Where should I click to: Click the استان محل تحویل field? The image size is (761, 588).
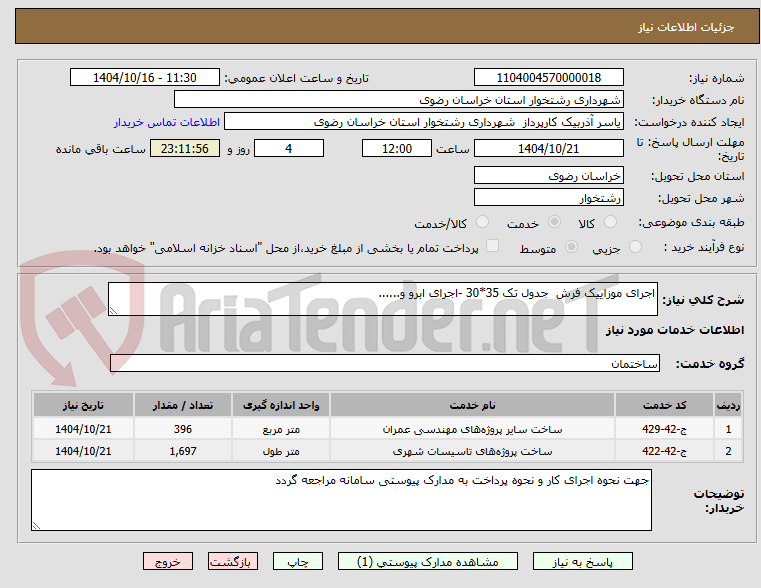tap(548, 176)
